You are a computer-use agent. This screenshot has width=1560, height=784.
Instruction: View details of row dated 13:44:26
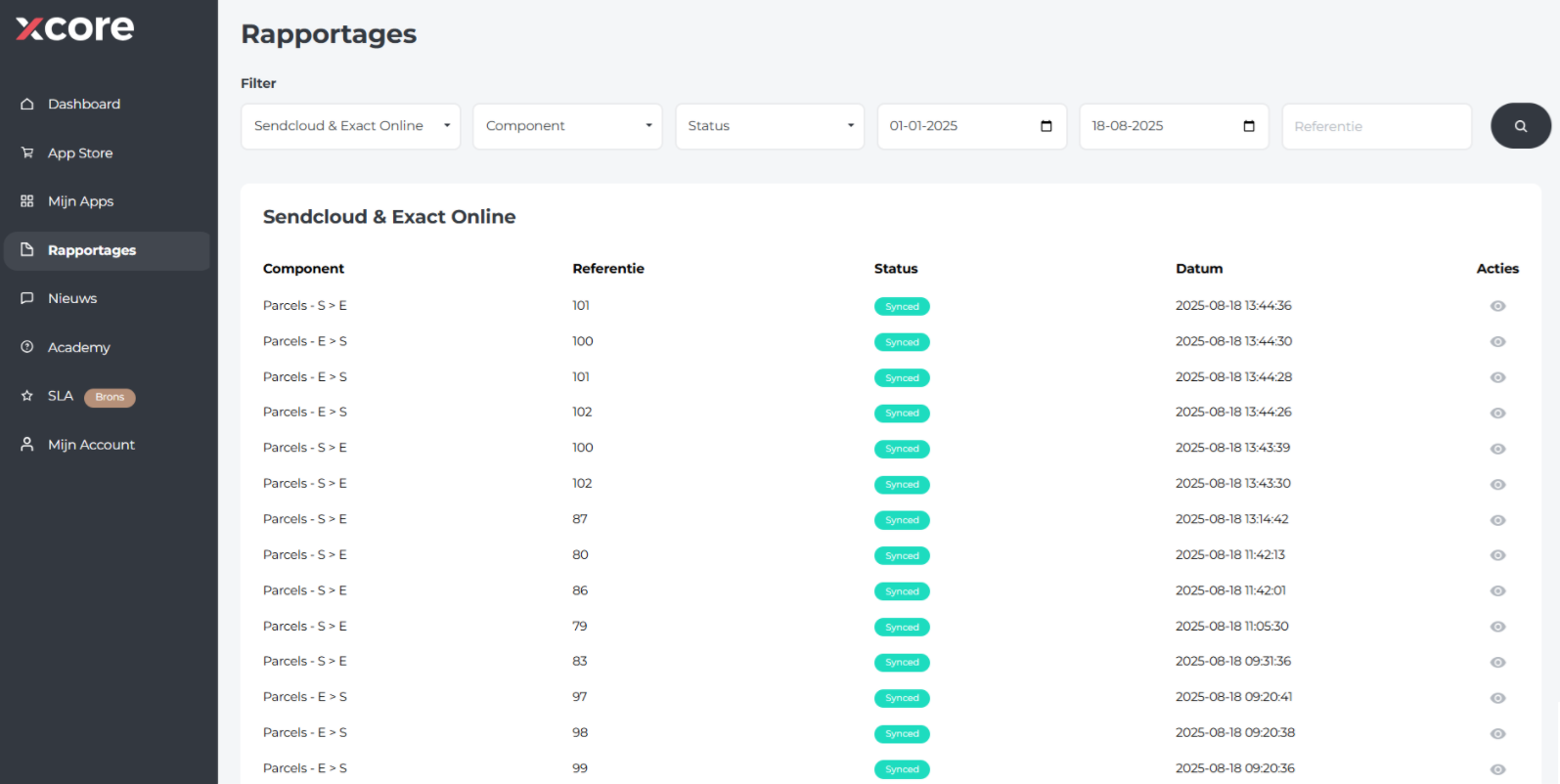pos(1497,414)
